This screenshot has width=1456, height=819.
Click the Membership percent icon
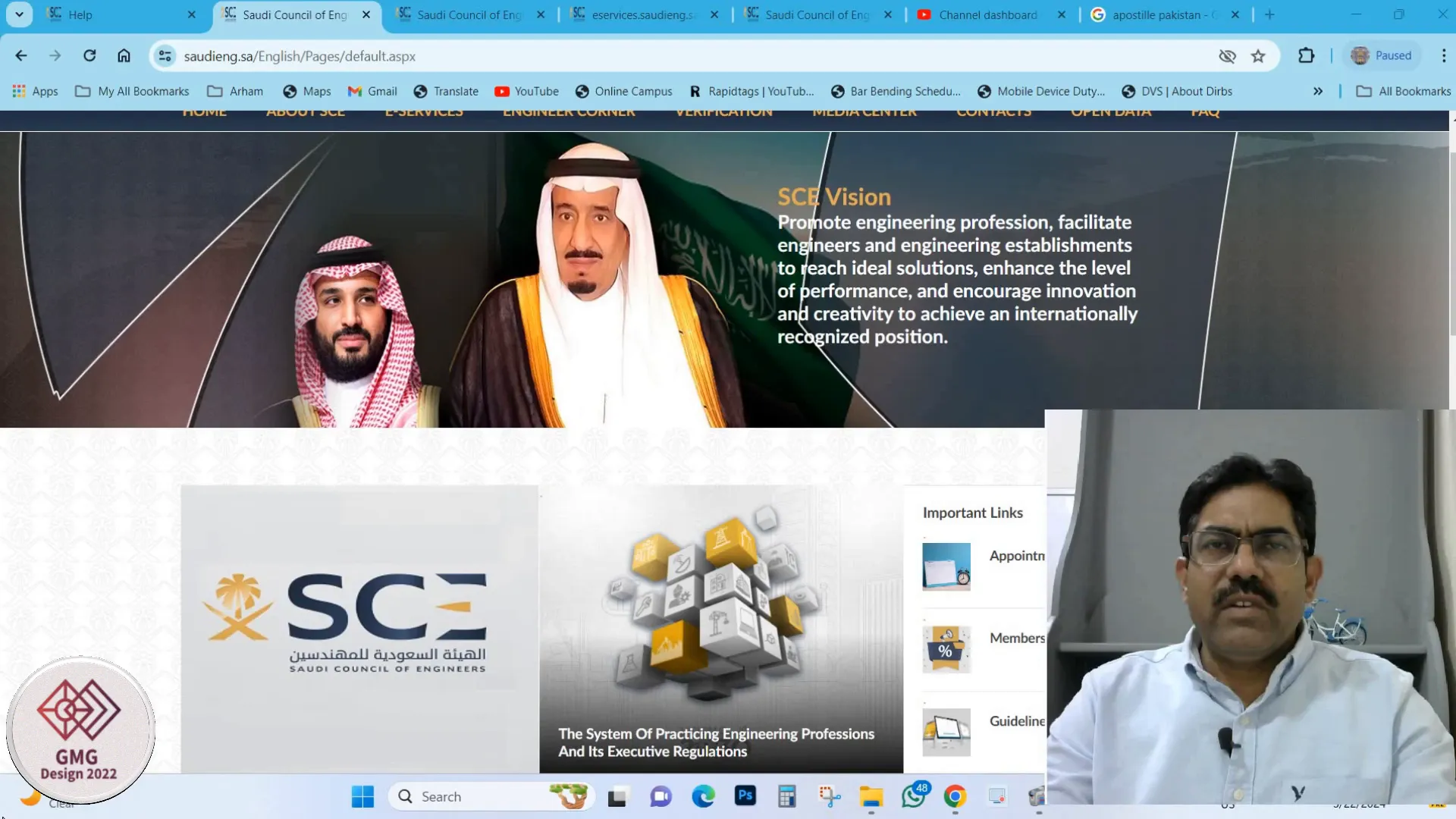(946, 649)
